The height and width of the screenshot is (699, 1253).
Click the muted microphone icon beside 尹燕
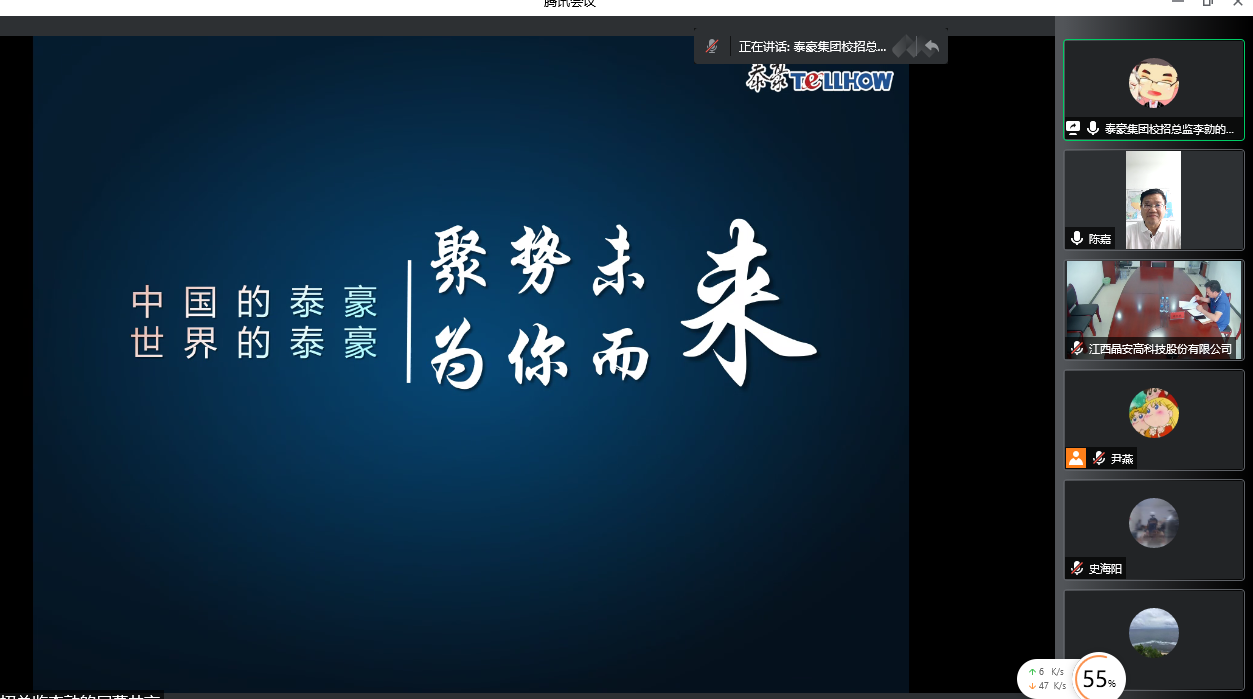1099,458
